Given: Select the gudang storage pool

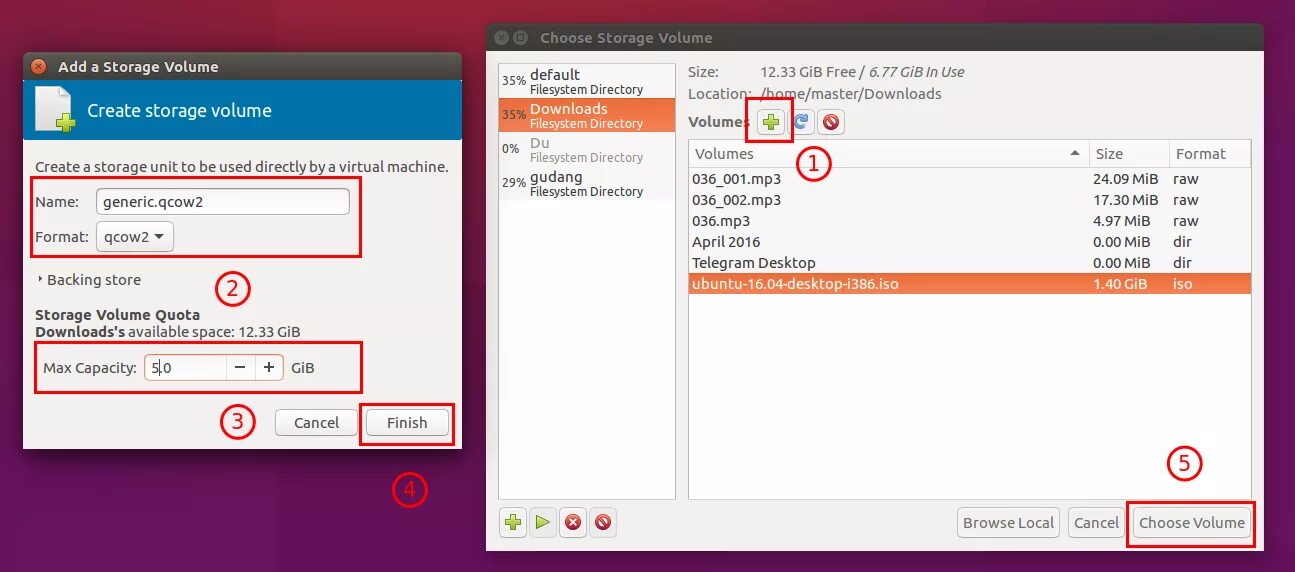Looking at the screenshot, I should click(x=587, y=183).
